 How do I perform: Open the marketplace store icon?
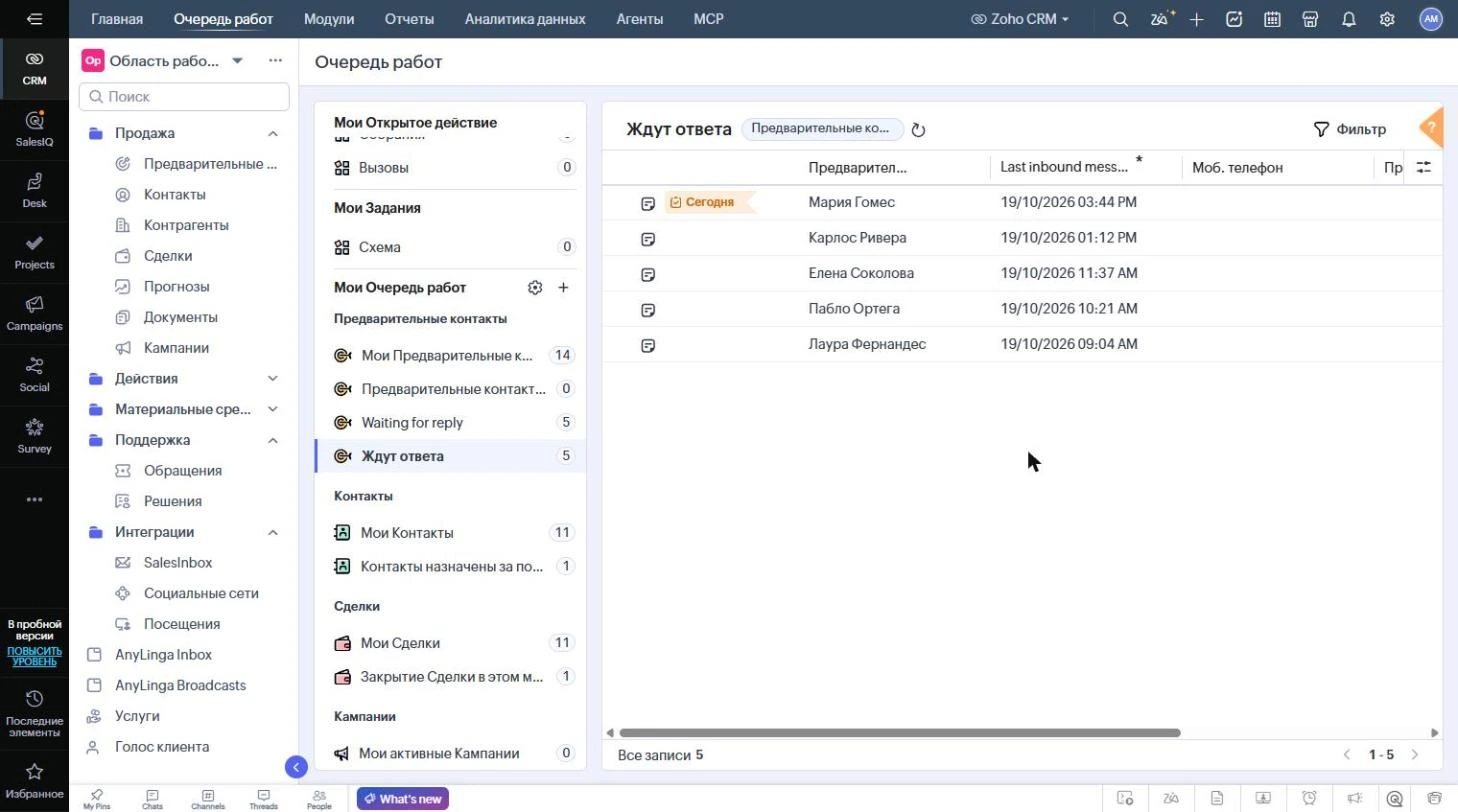pos(1310,19)
